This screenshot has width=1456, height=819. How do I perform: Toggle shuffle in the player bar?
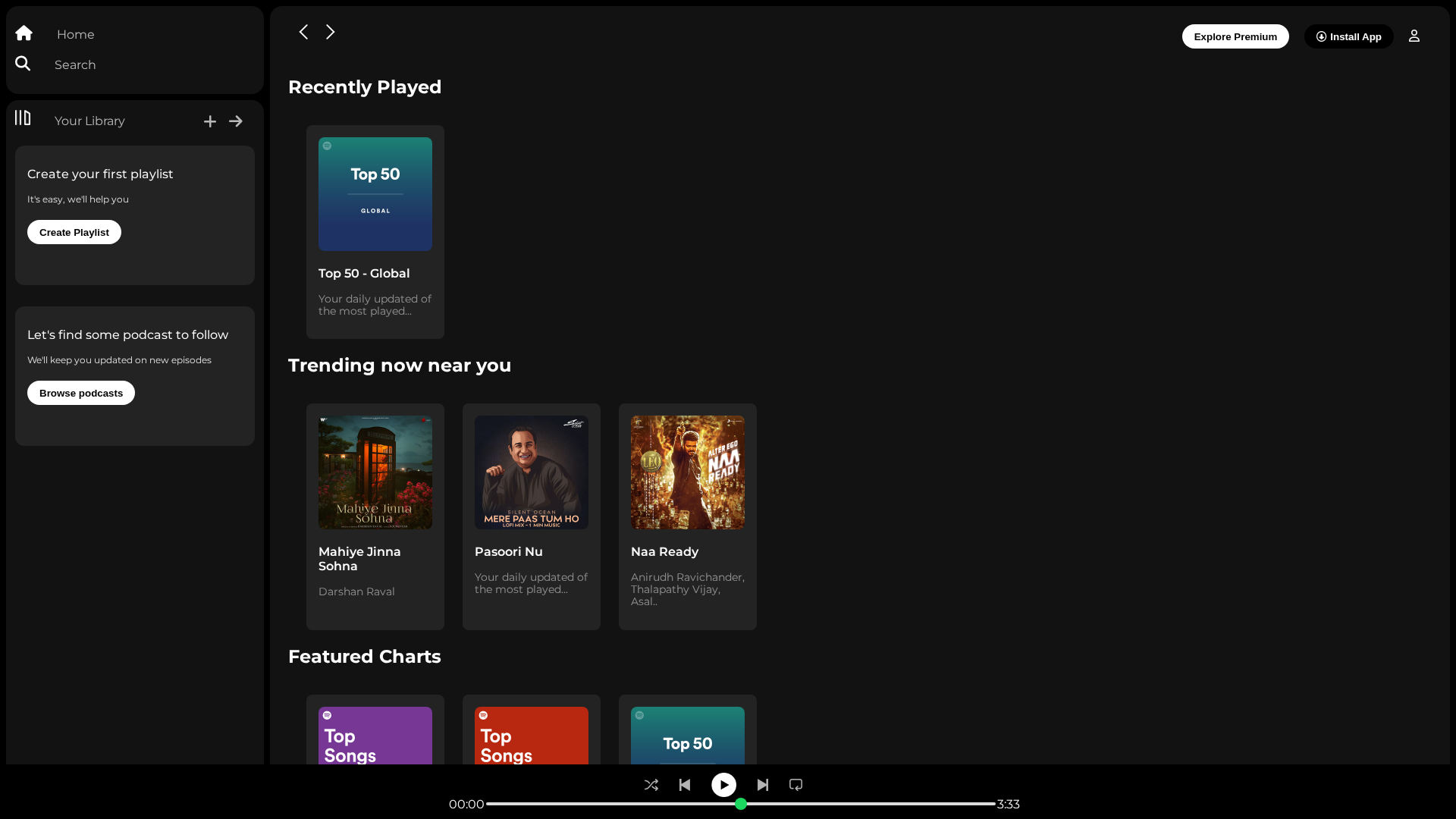click(x=651, y=785)
